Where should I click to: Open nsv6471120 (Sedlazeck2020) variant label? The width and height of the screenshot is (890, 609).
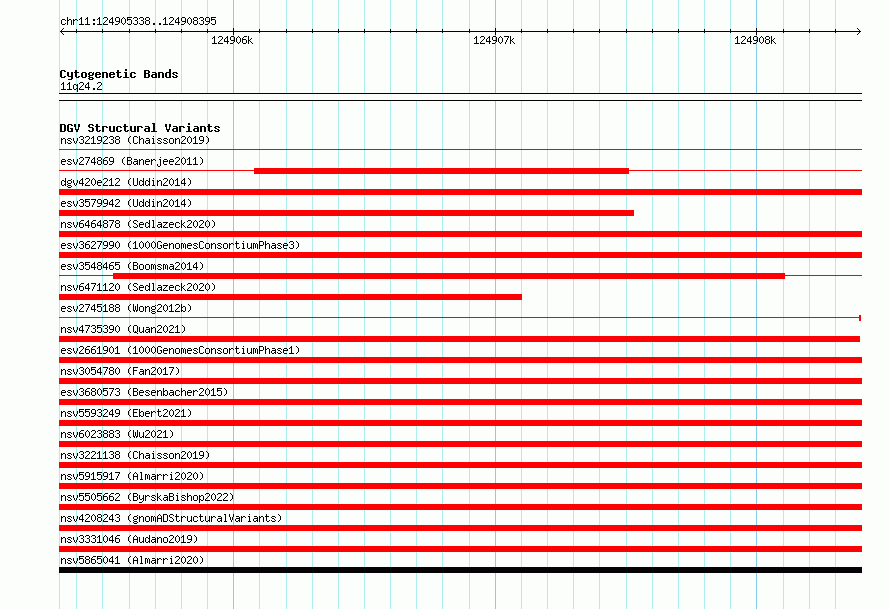tap(138, 287)
